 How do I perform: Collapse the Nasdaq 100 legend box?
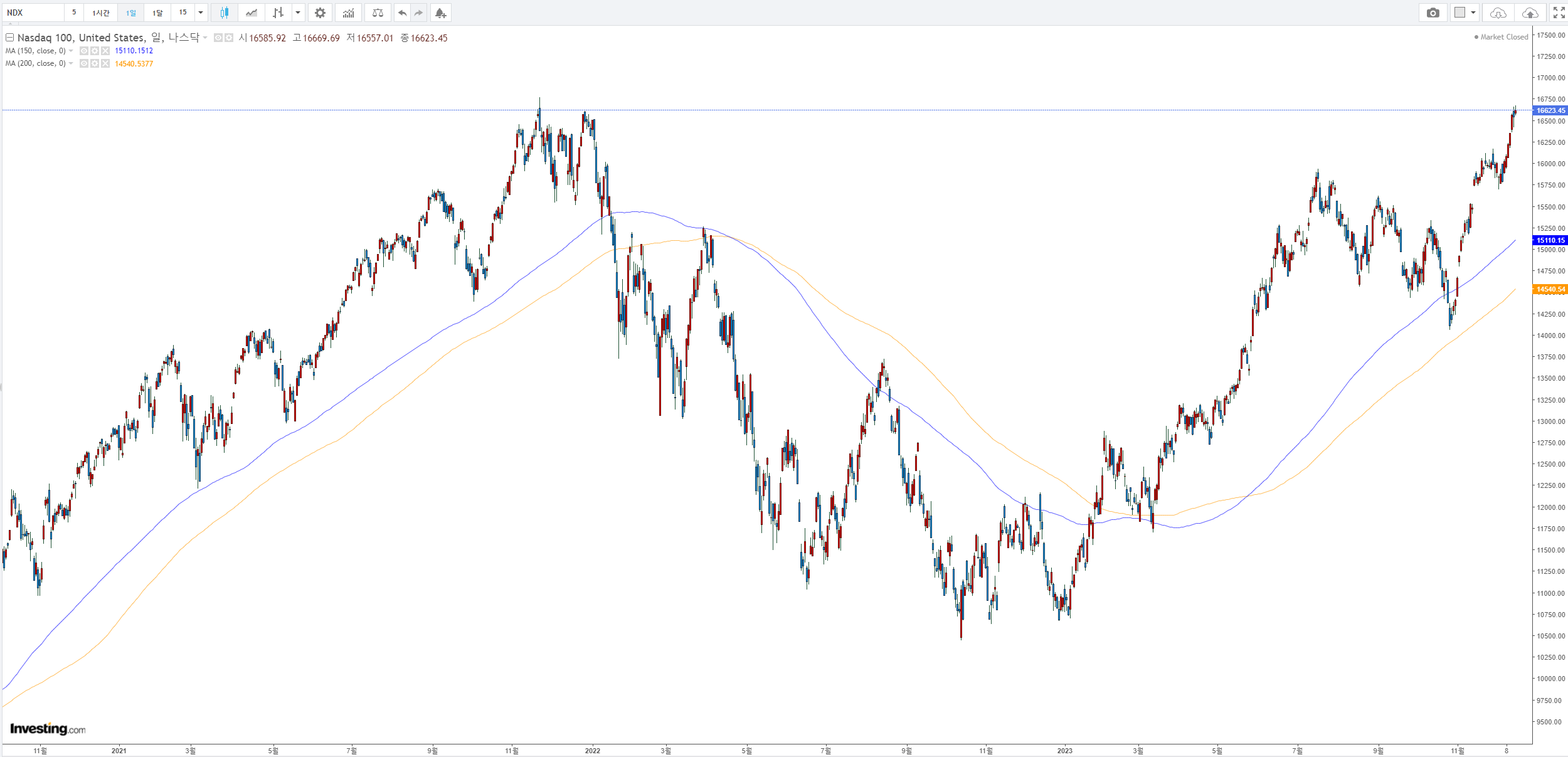click(9, 38)
